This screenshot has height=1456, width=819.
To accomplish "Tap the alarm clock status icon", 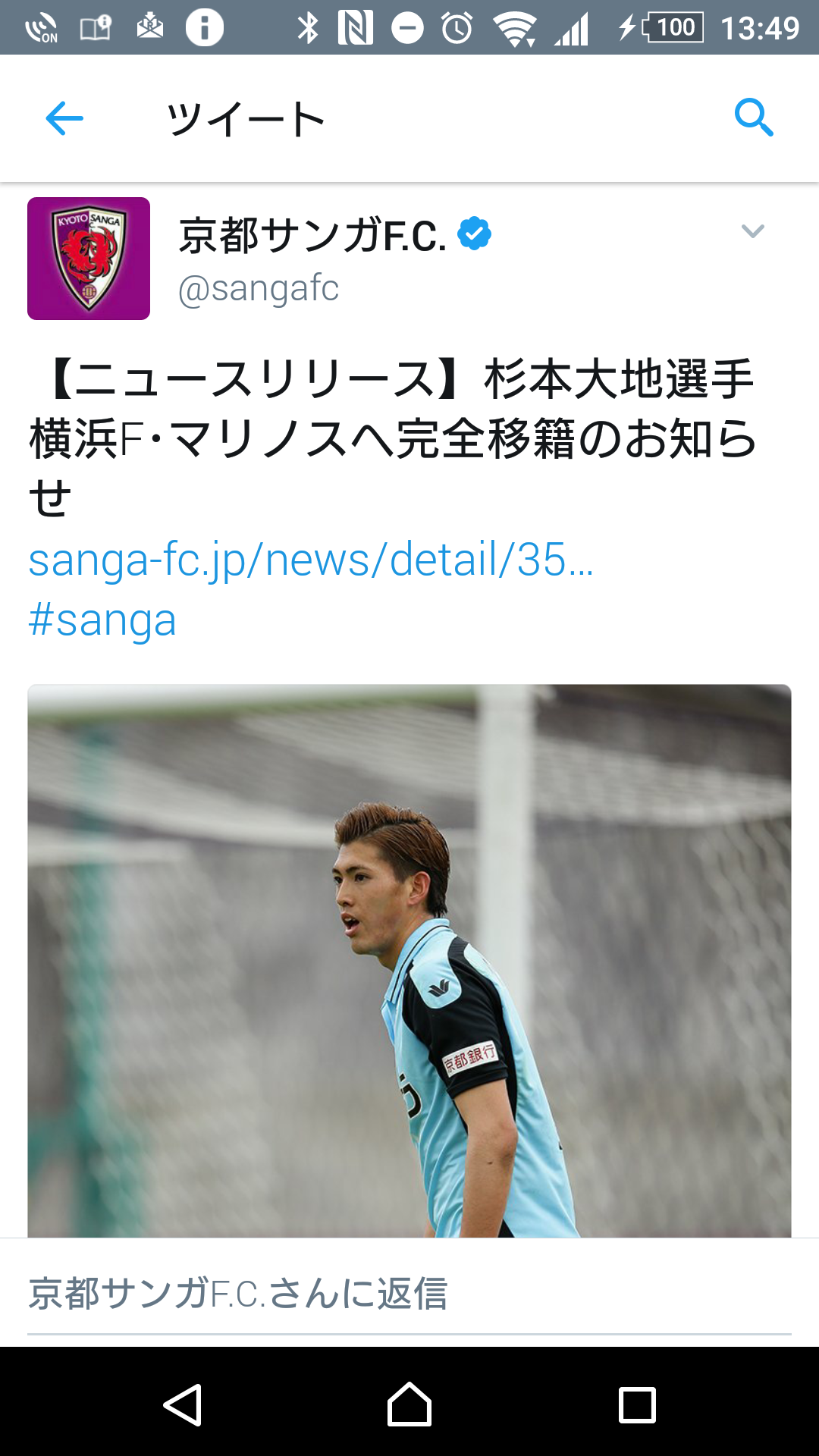I will (457, 28).
